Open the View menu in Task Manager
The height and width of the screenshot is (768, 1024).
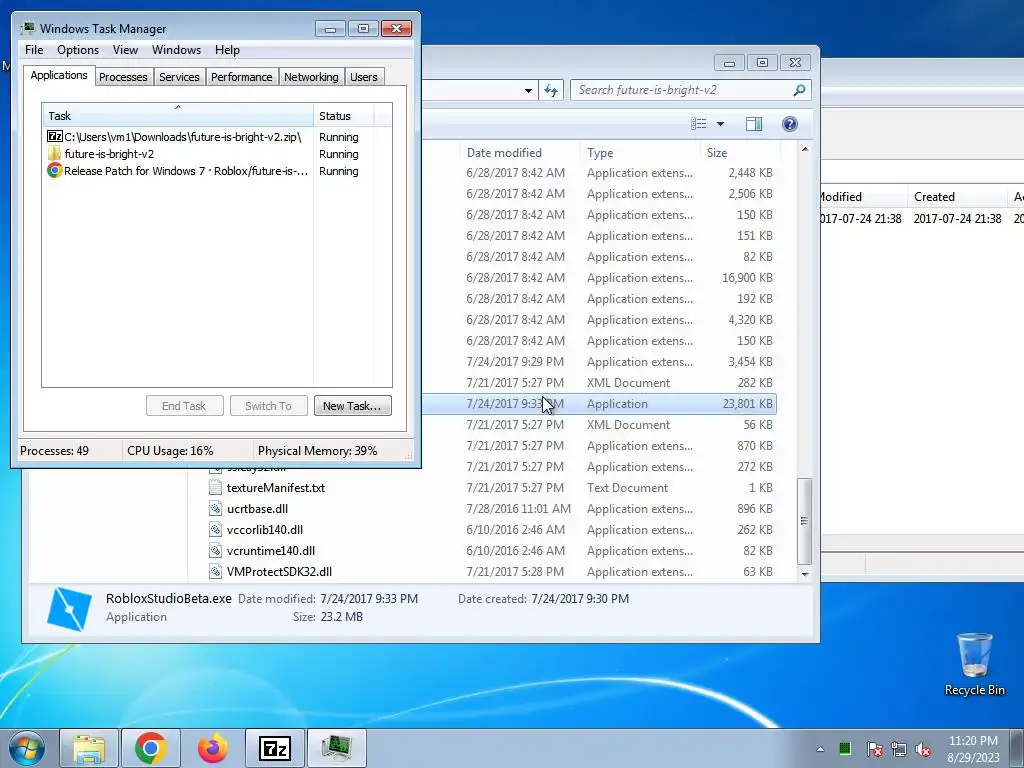tap(125, 50)
